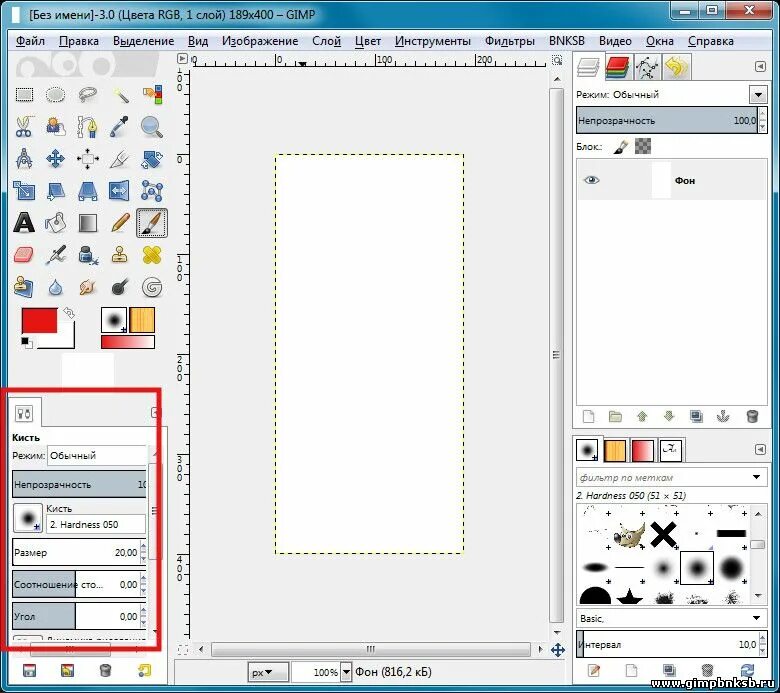780x693 pixels.
Task: Select the Shear tool
Action: pyautogui.click(x=55, y=191)
